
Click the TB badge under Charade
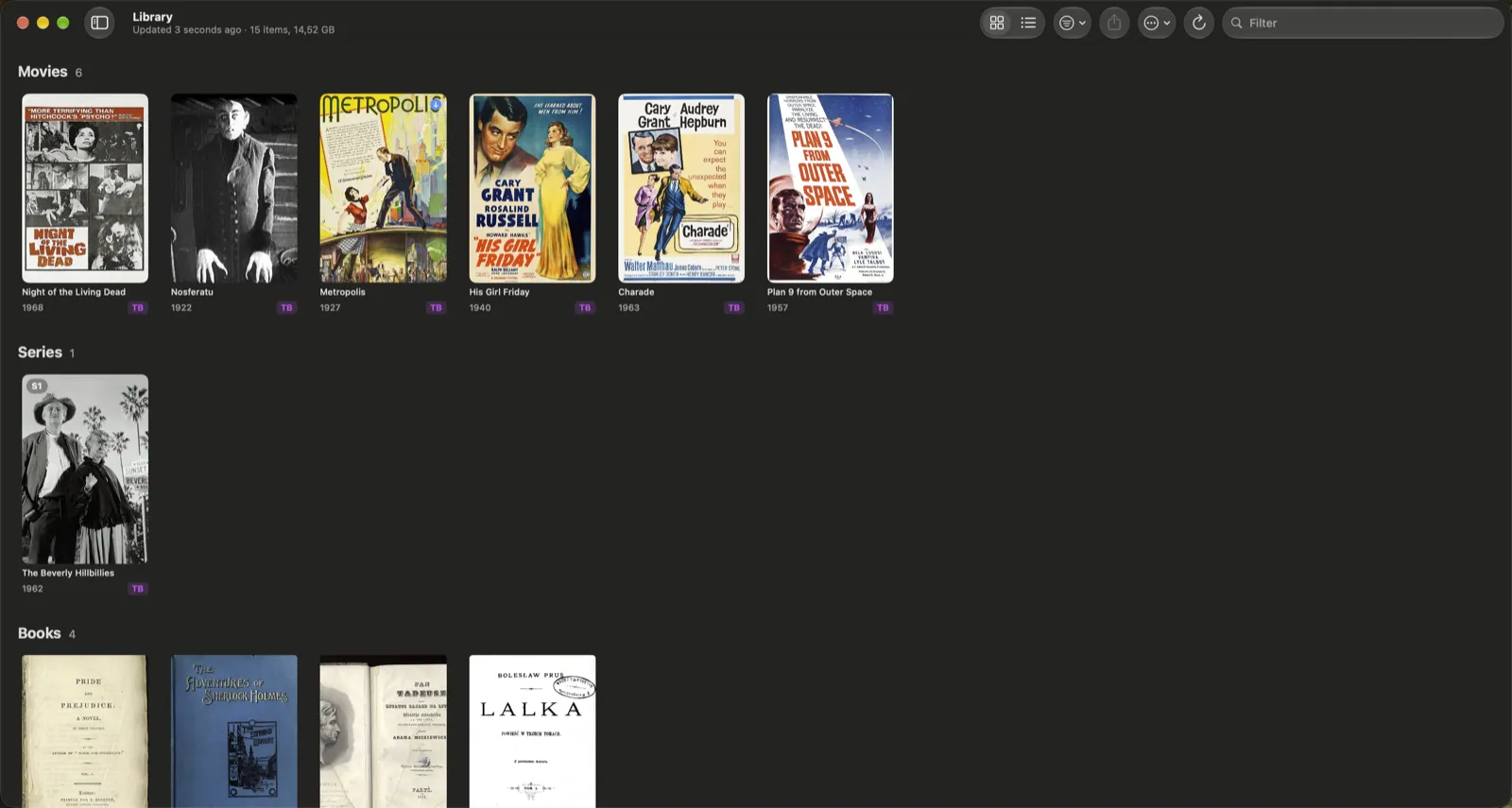(x=734, y=308)
